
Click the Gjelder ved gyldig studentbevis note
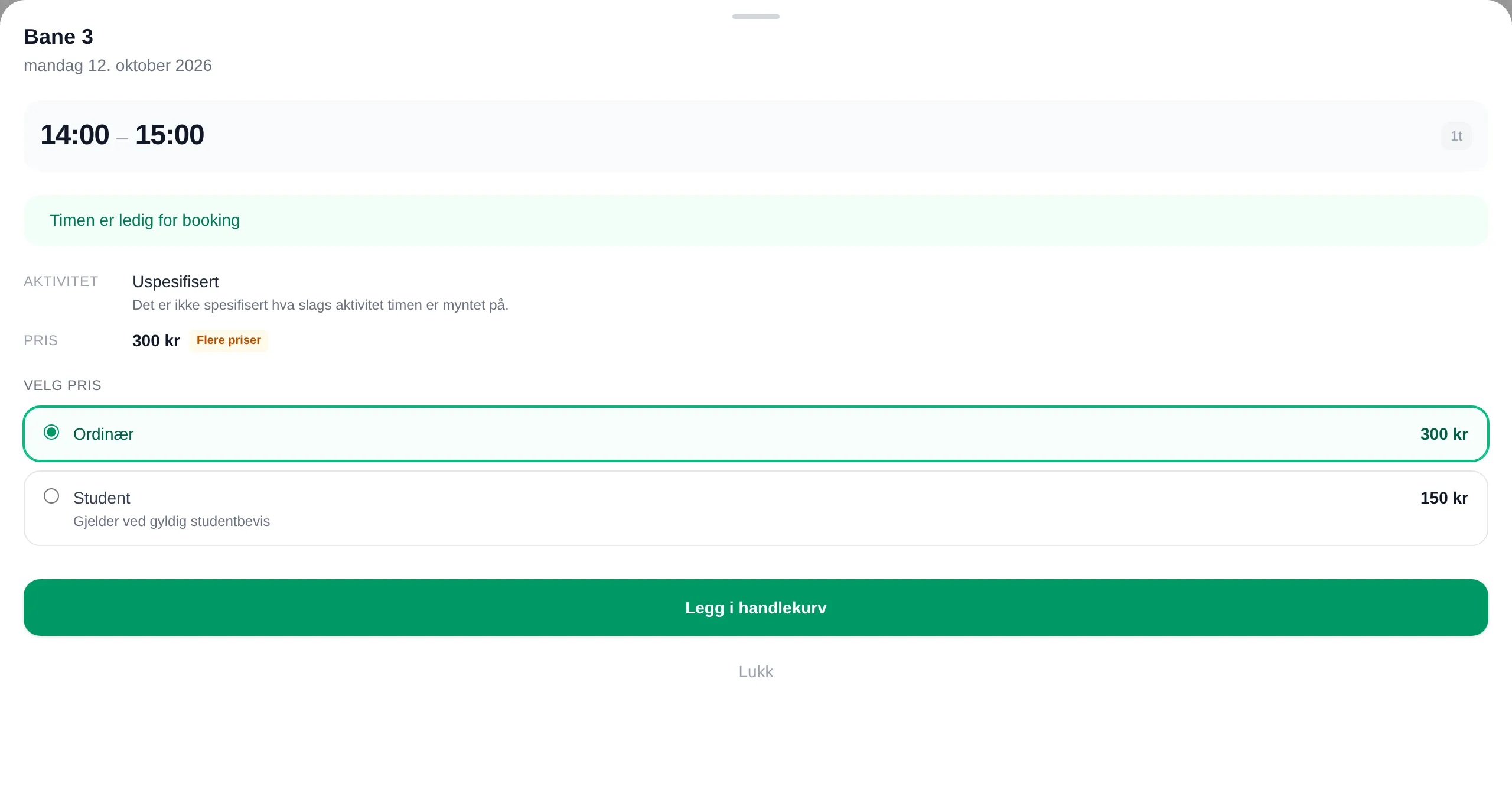pos(171,521)
